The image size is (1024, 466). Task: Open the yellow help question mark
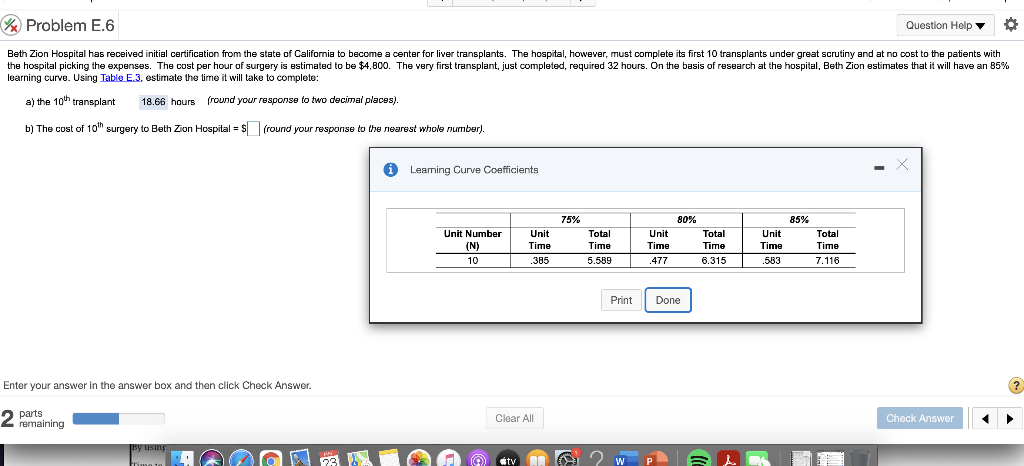click(1016, 386)
